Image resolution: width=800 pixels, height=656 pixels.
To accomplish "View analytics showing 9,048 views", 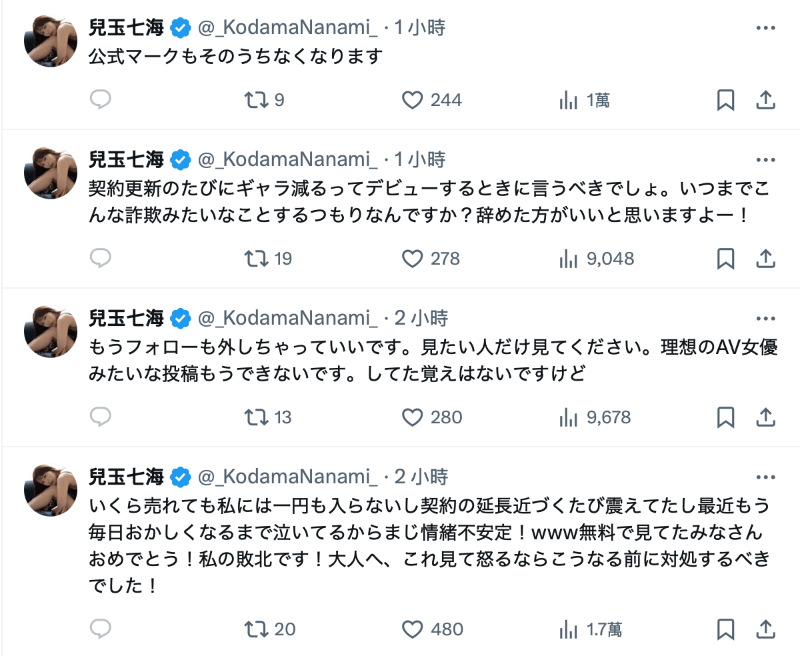I will coord(570,258).
